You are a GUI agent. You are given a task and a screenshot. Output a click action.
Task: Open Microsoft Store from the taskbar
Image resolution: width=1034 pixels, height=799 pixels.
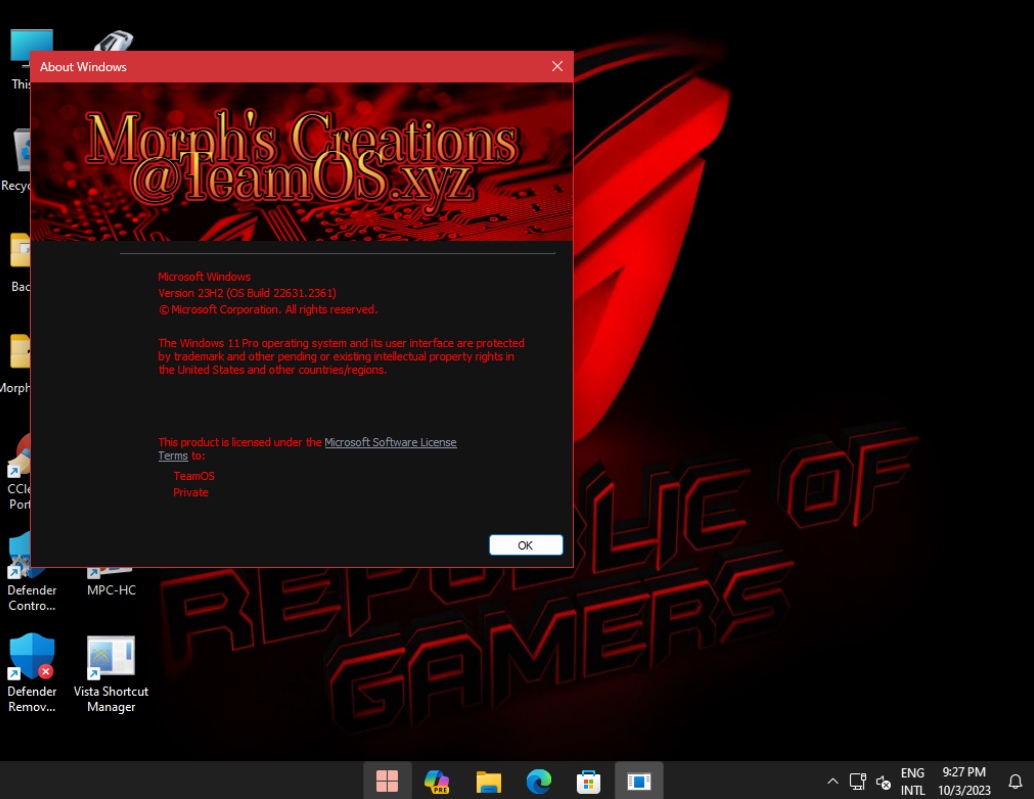589,781
